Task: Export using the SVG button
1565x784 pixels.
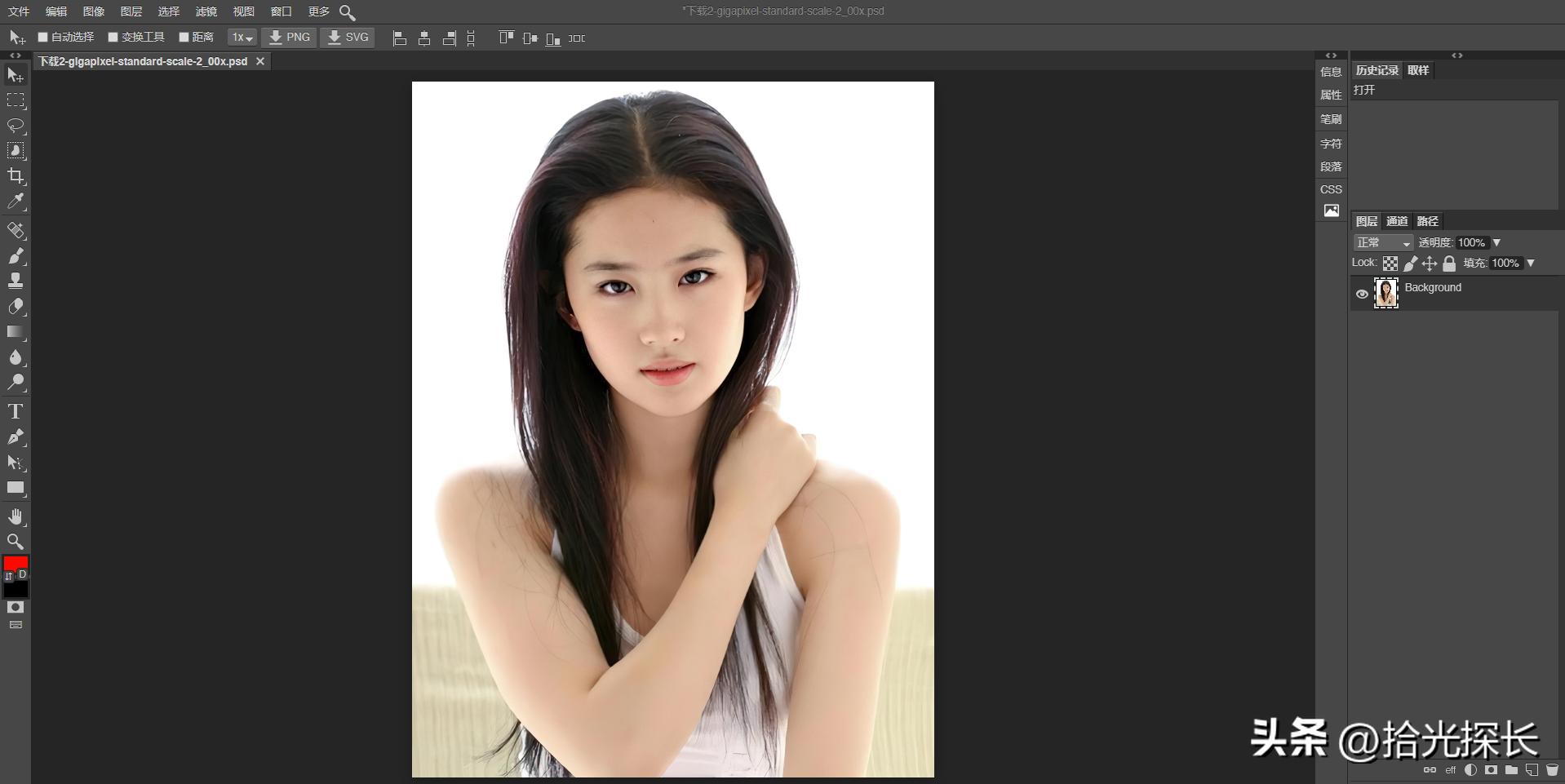Action: coord(348,38)
